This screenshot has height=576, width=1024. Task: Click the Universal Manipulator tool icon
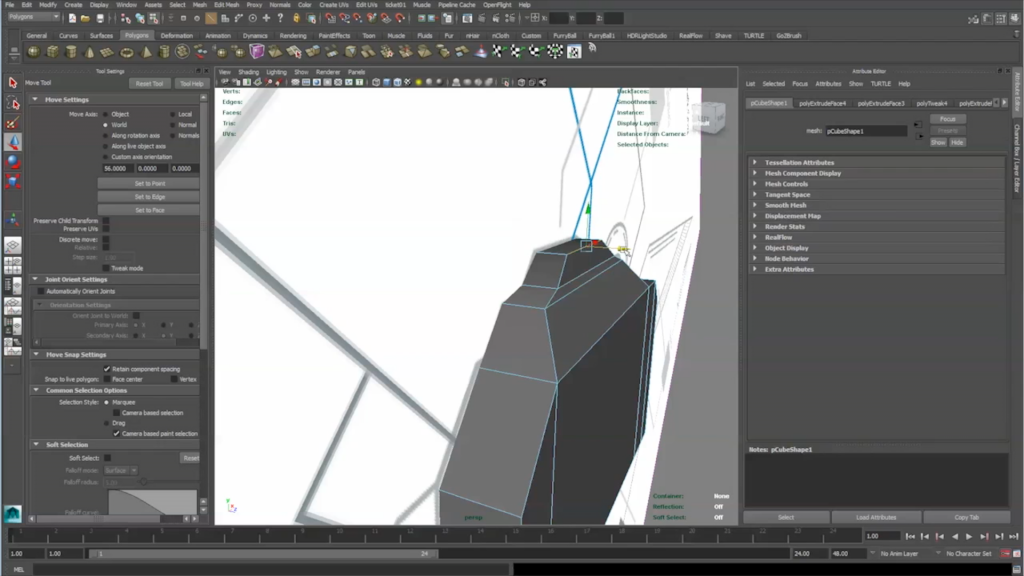tap(12, 220)
